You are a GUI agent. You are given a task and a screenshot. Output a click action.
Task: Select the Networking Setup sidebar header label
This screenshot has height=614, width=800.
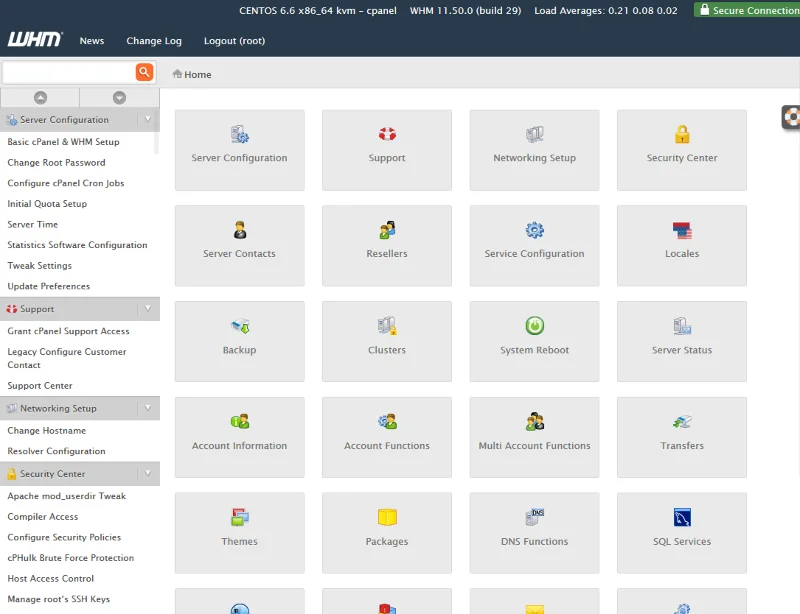[x=58, y=408]
